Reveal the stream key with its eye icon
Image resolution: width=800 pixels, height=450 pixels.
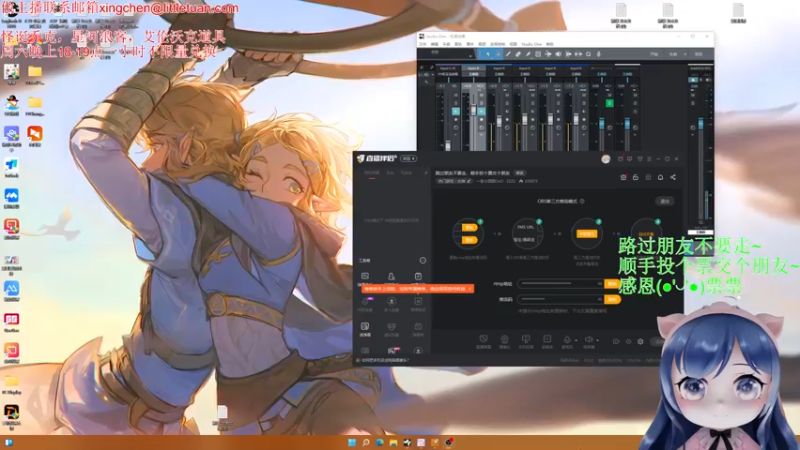tap(600, 299)
